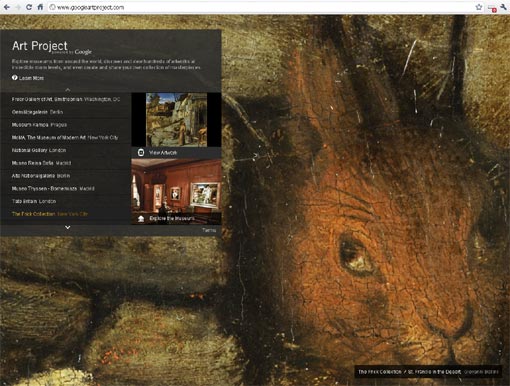Open the St. Francis painting thumbnail
Image resolution: width=510 pixels, height=386 pixels.
coord(177,120)
